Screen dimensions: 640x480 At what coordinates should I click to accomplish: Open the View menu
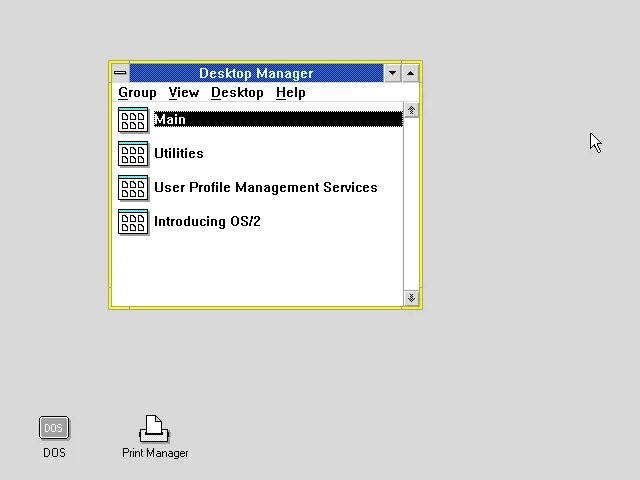[x=184, y=93]
